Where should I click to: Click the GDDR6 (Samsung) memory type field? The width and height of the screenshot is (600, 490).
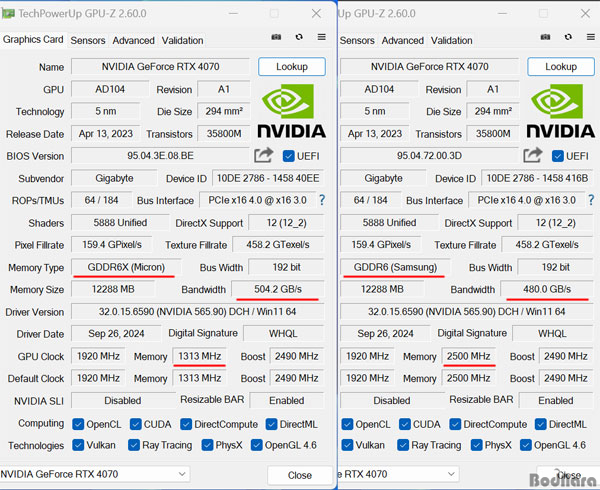click(395, 267)
